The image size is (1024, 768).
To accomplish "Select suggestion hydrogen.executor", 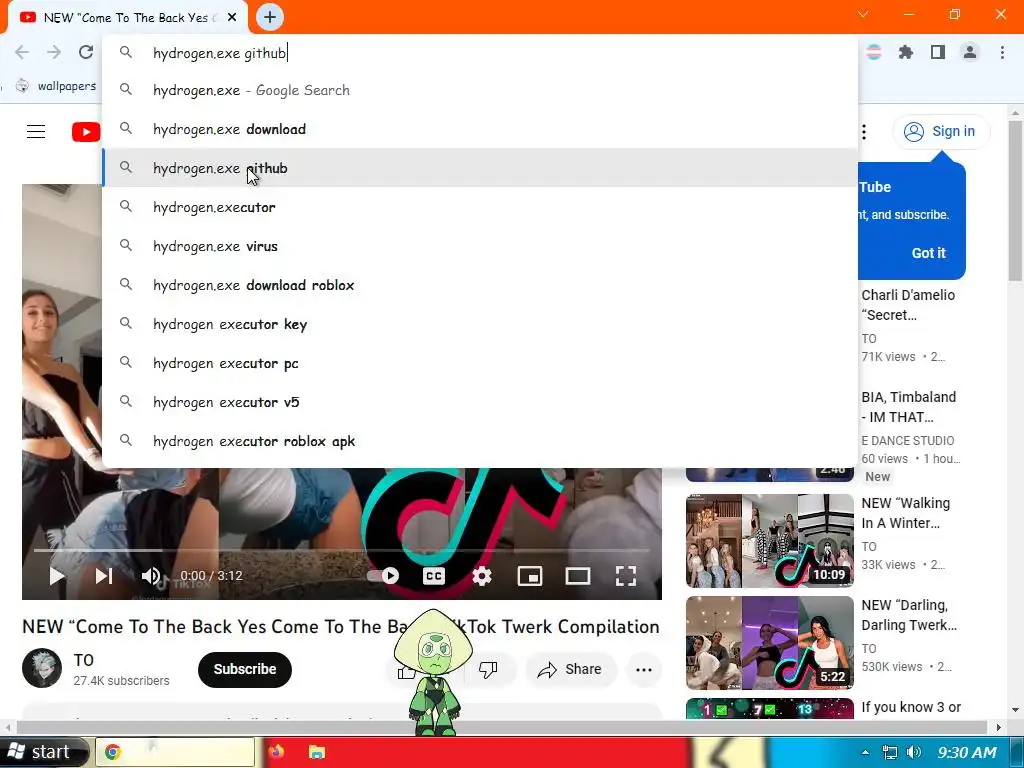I will click(x=480, y=207).
